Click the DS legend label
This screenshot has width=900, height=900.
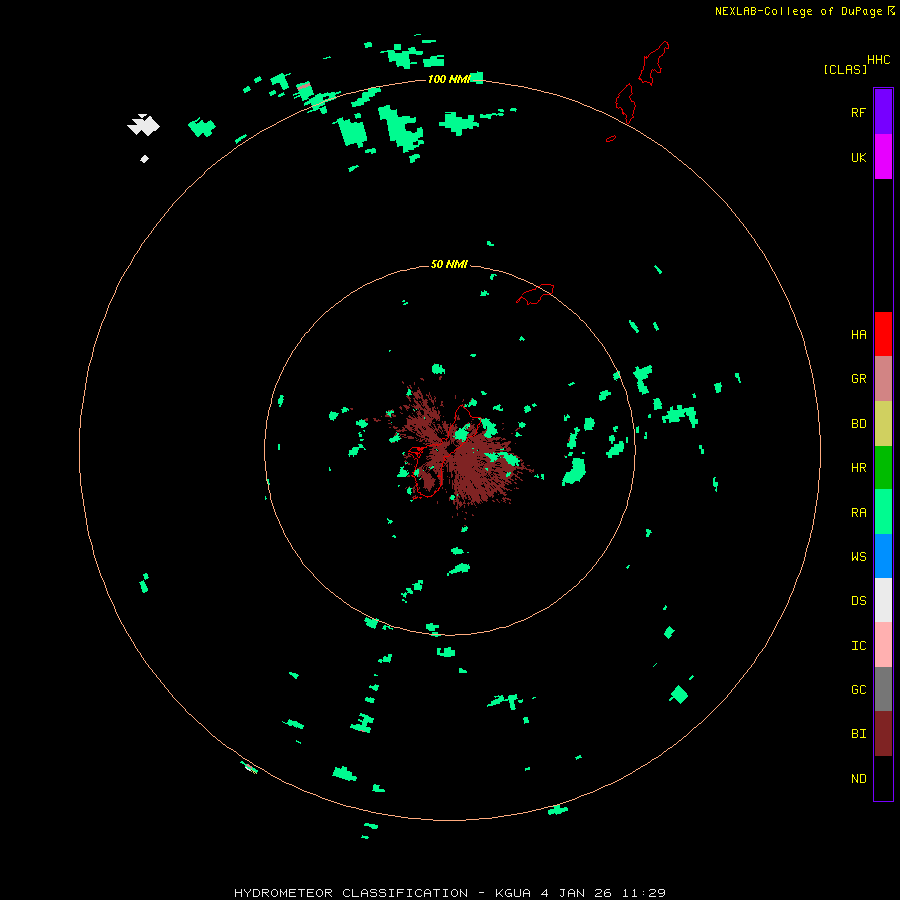point(858,601)
